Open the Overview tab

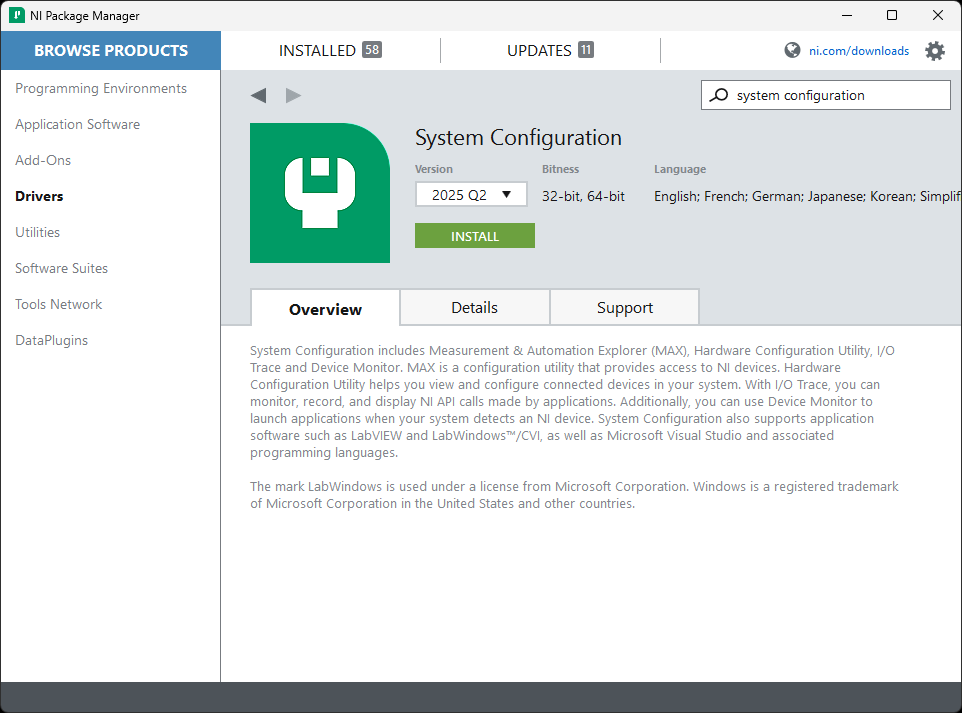325,309
